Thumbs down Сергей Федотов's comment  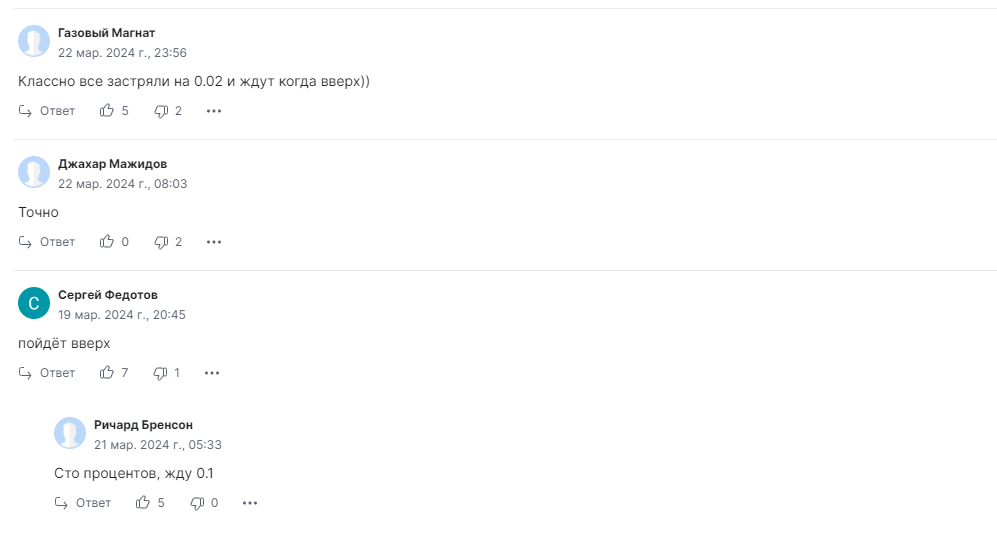point(160,373)
